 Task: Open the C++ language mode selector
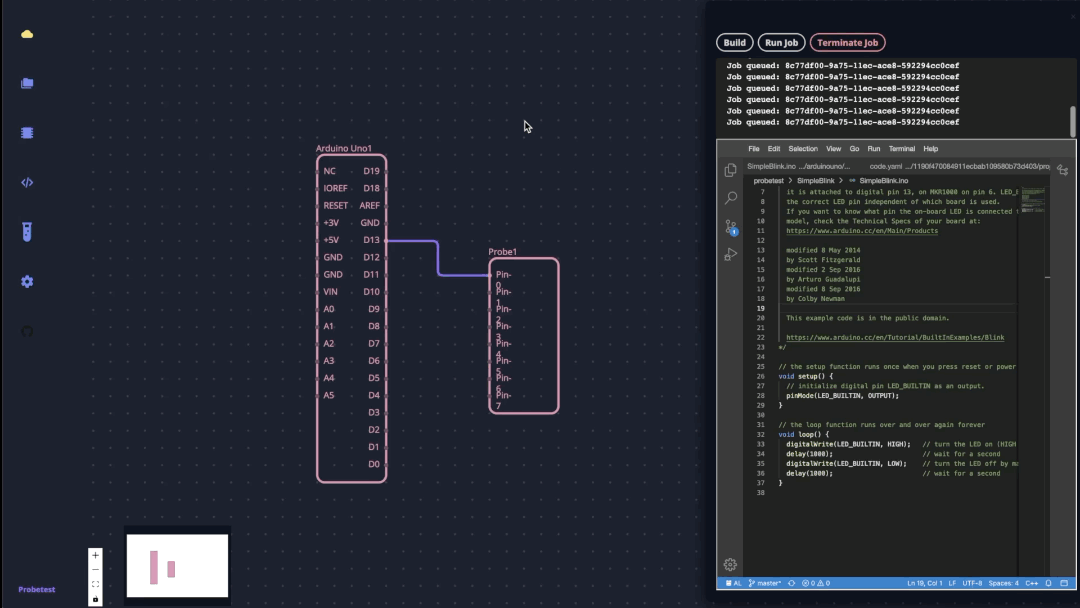point(1032,582)
